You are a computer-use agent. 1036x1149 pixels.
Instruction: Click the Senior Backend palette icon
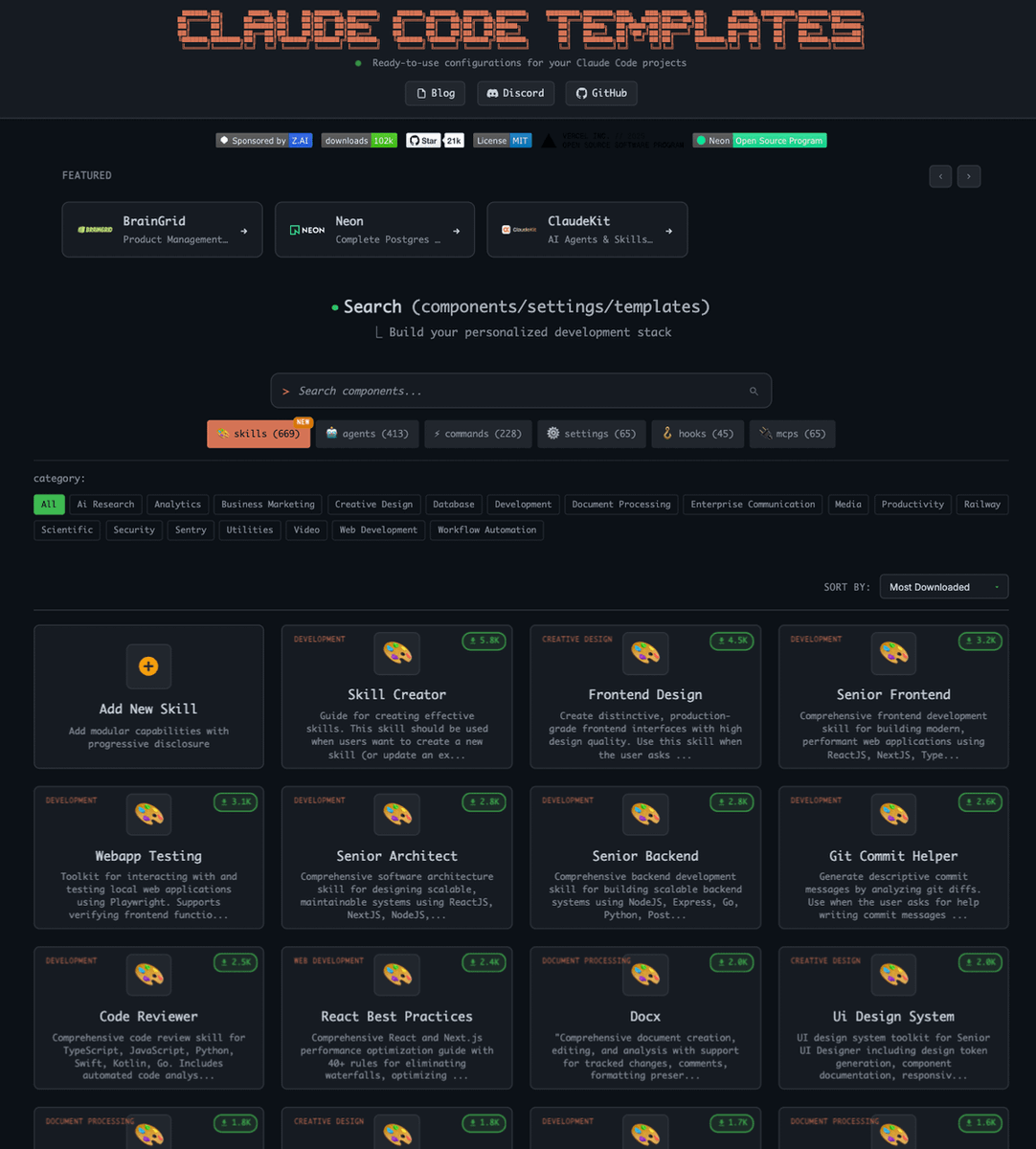[x=645, y=815]
